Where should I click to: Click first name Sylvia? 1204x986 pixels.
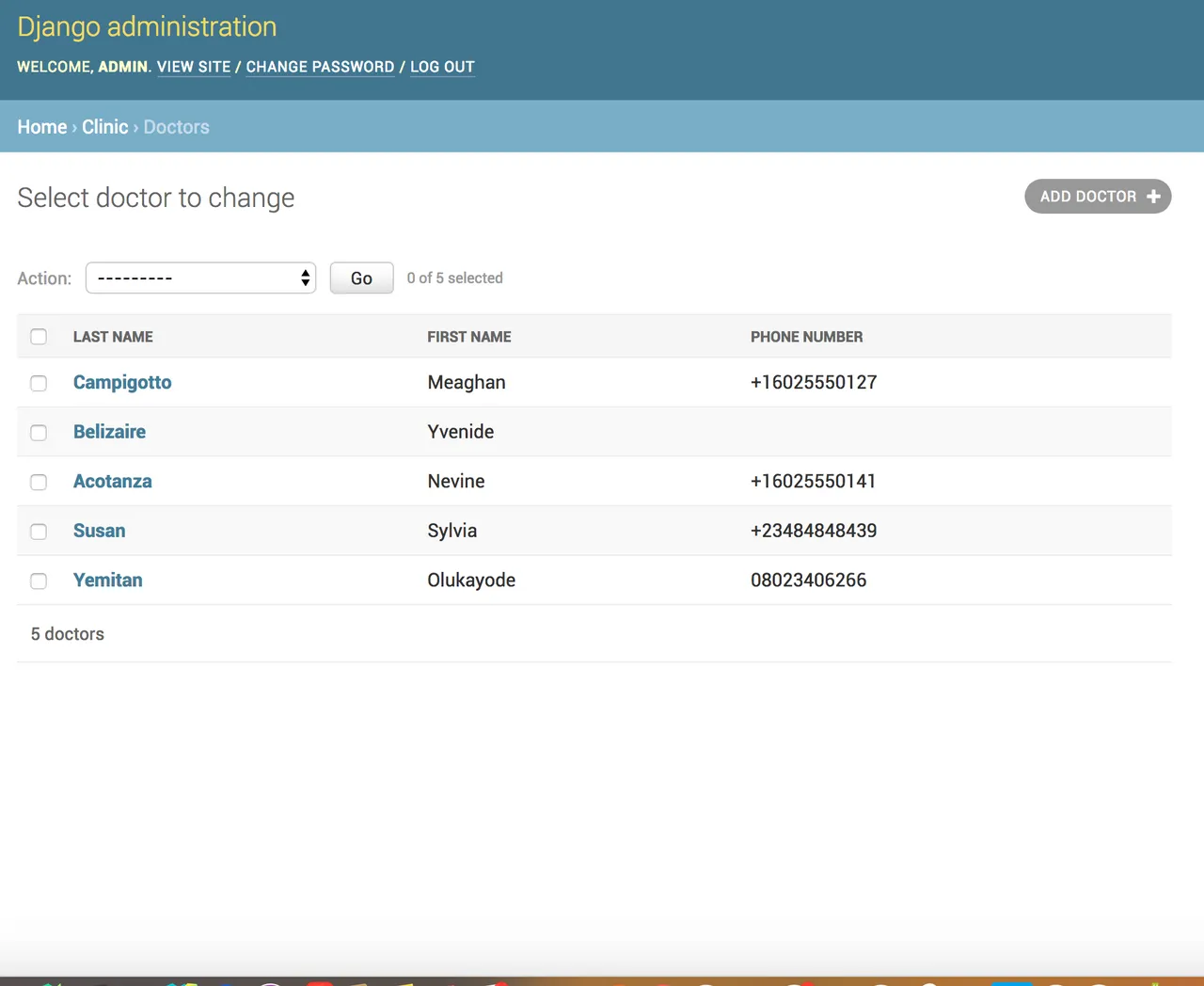tap(452, 531)
